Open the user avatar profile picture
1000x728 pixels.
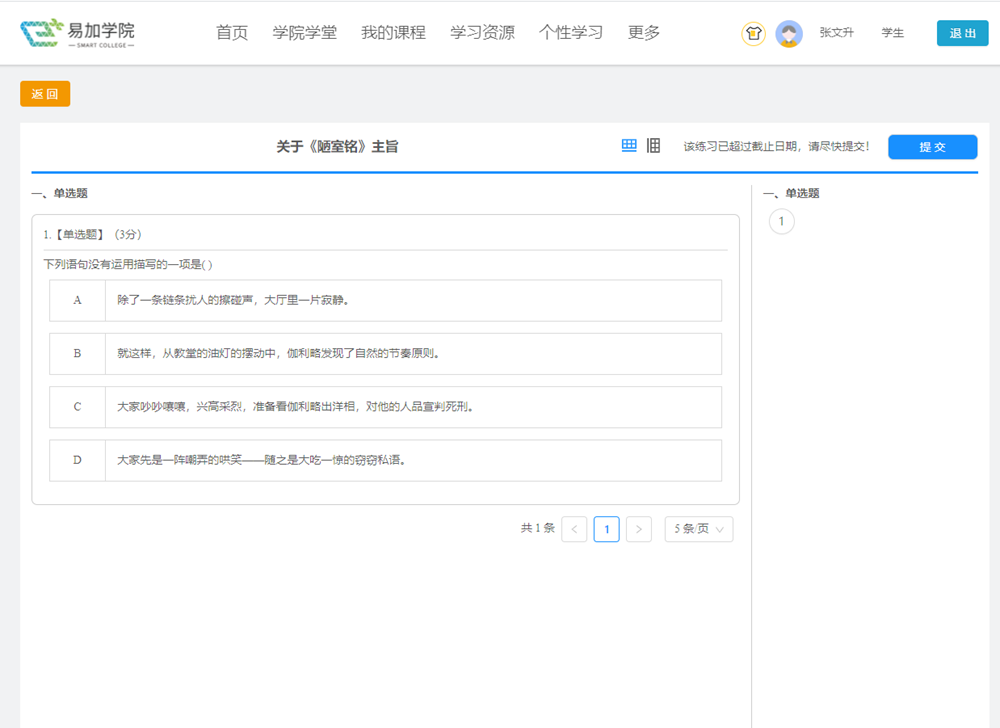pos(789,33)
